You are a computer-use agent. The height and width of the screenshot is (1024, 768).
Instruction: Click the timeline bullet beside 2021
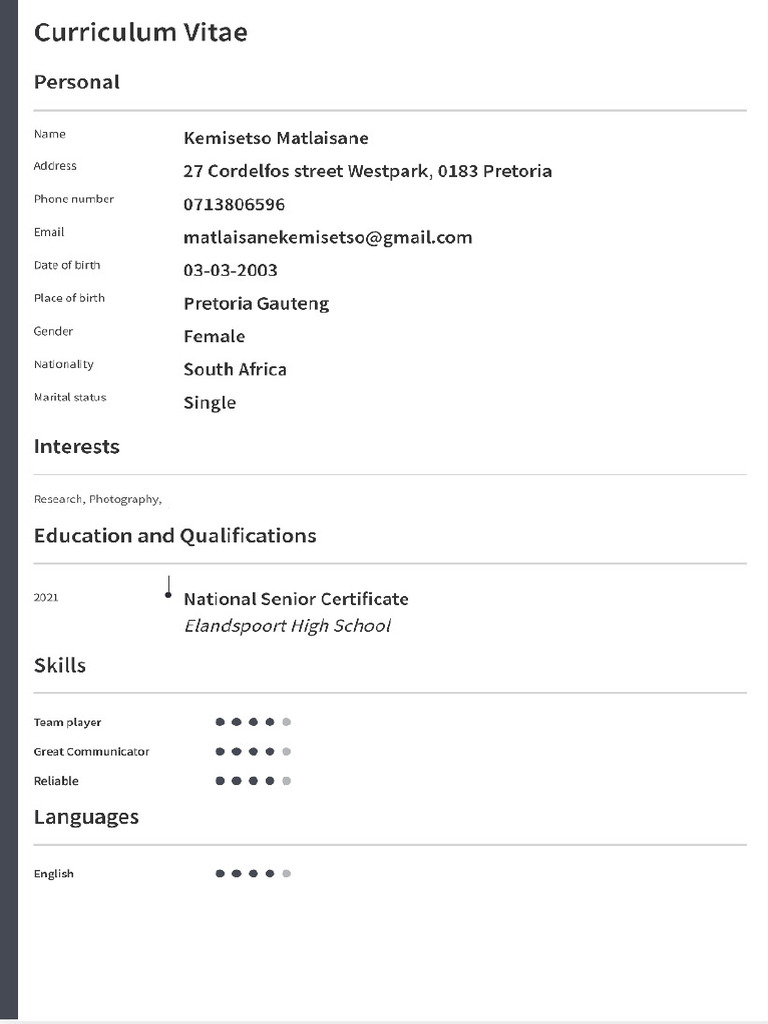168,595
